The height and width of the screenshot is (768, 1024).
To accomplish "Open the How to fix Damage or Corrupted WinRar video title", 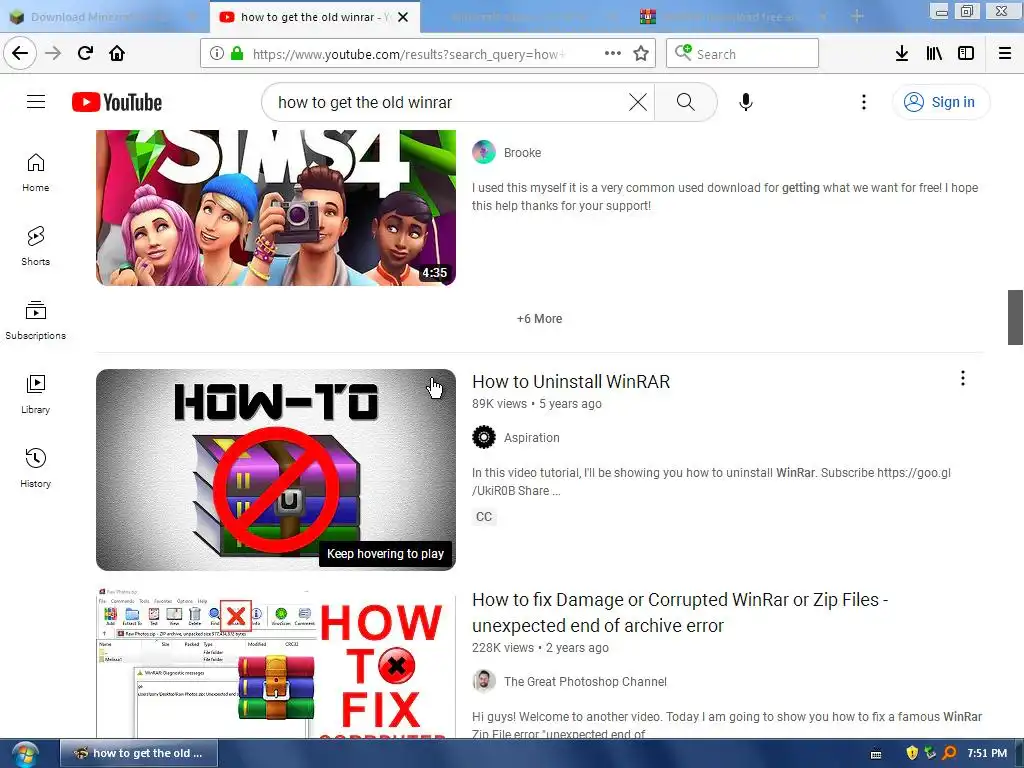I will [x=680, y=613].
